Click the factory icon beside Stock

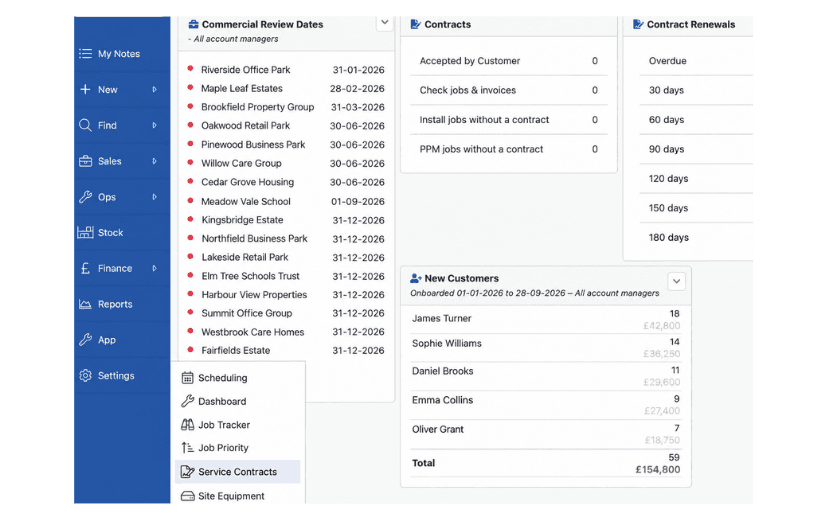coord(85,232)
